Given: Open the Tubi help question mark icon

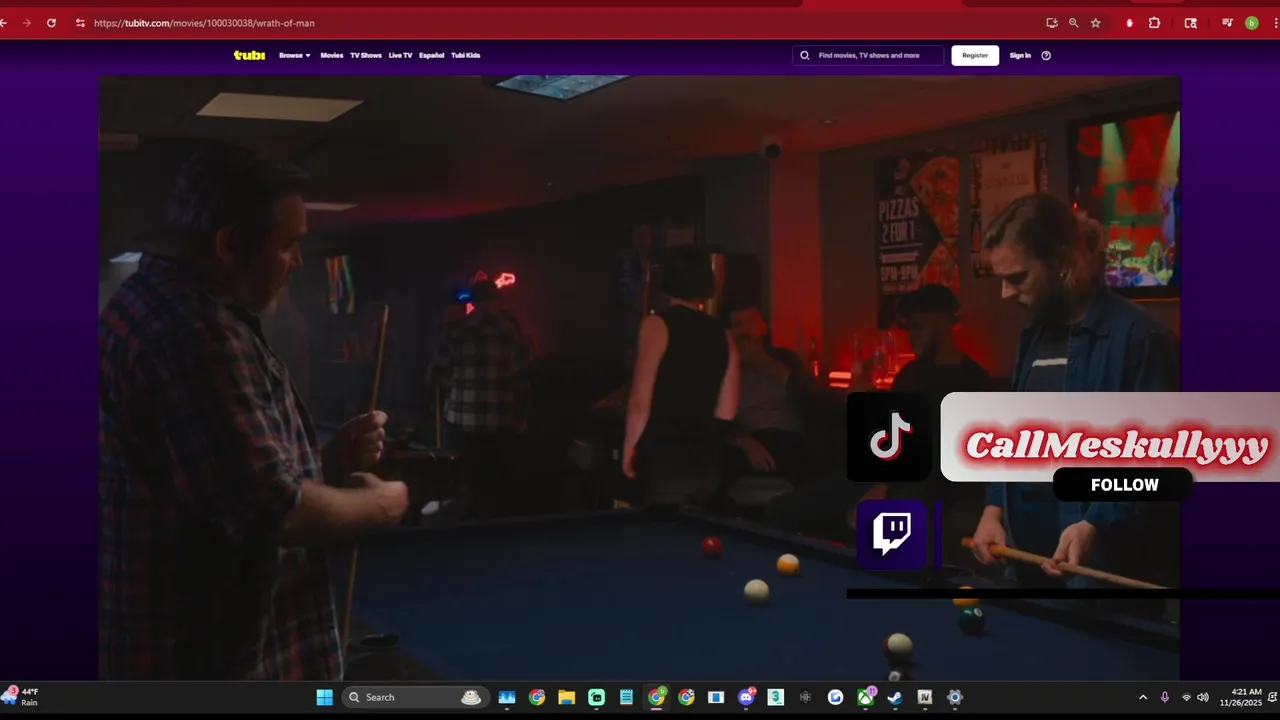Looking at the screenshot, I should click(x=1046, y=55).
